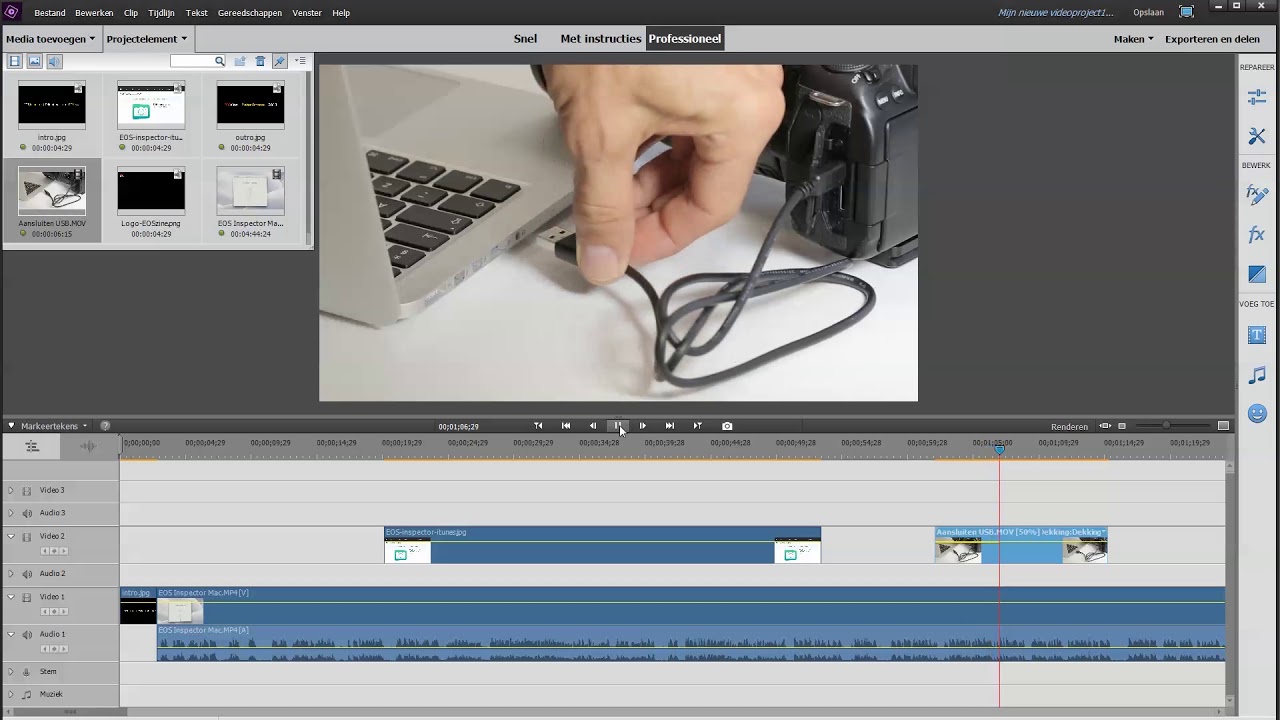Click the freeze frame camera icon
The width and height of the screenshot is (1280, 720).
click(x=727, y=426)
